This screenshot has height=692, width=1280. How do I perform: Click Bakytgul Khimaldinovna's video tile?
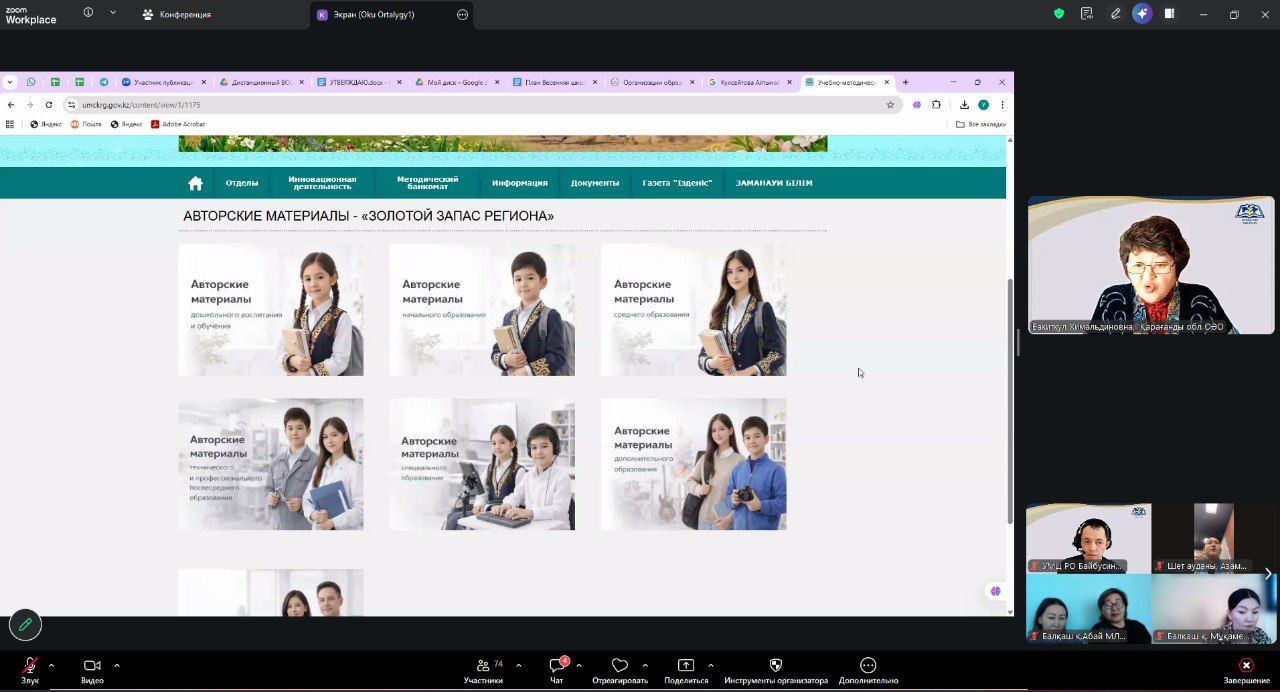(x=1150, y=265)
